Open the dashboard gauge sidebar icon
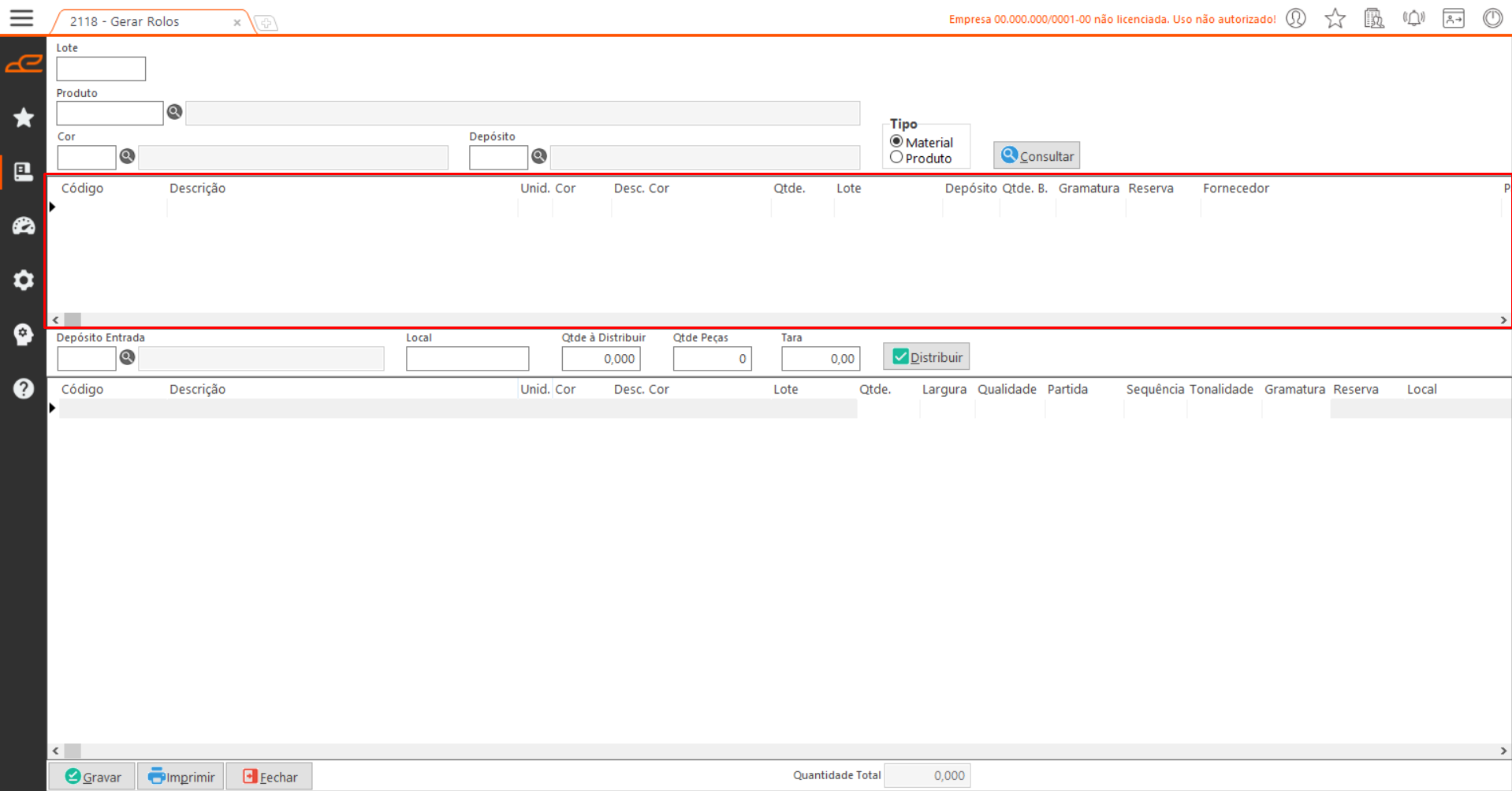This screenshot has height=791, width=1512. pos(24,226)
